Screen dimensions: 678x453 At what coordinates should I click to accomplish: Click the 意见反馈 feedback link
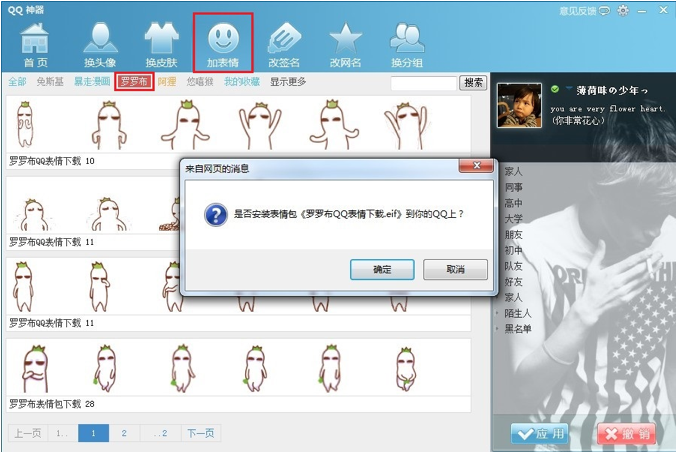pos(584,11)
